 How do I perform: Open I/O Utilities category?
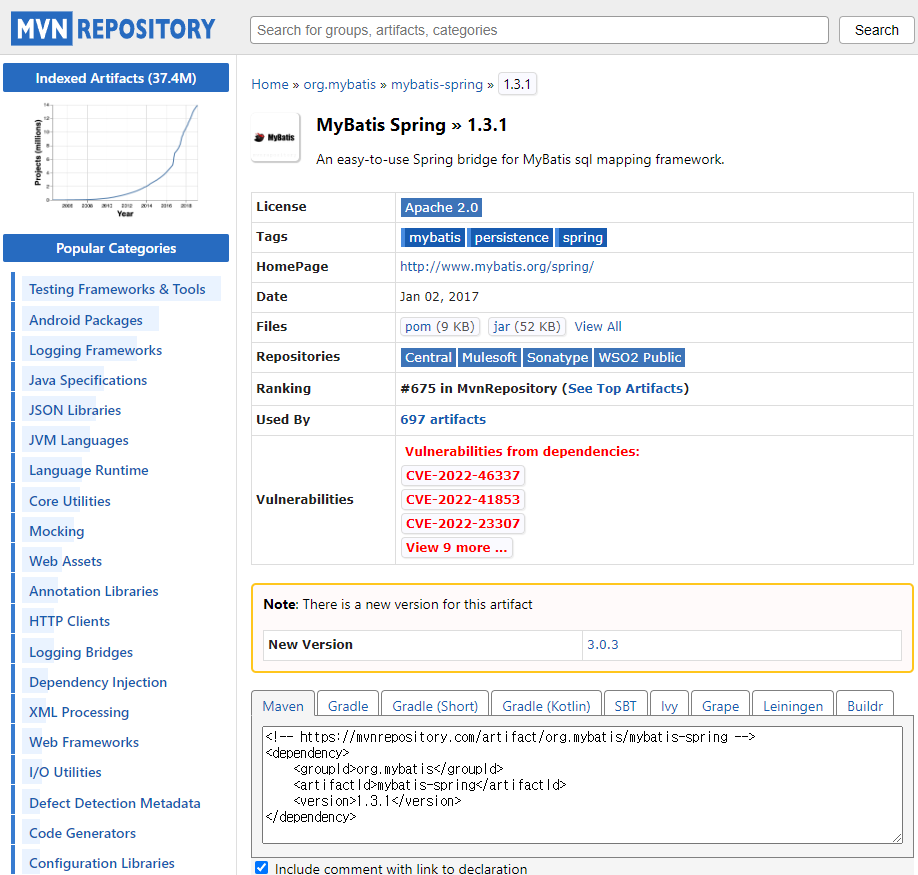pyautogui.click(x=65, y=772)
